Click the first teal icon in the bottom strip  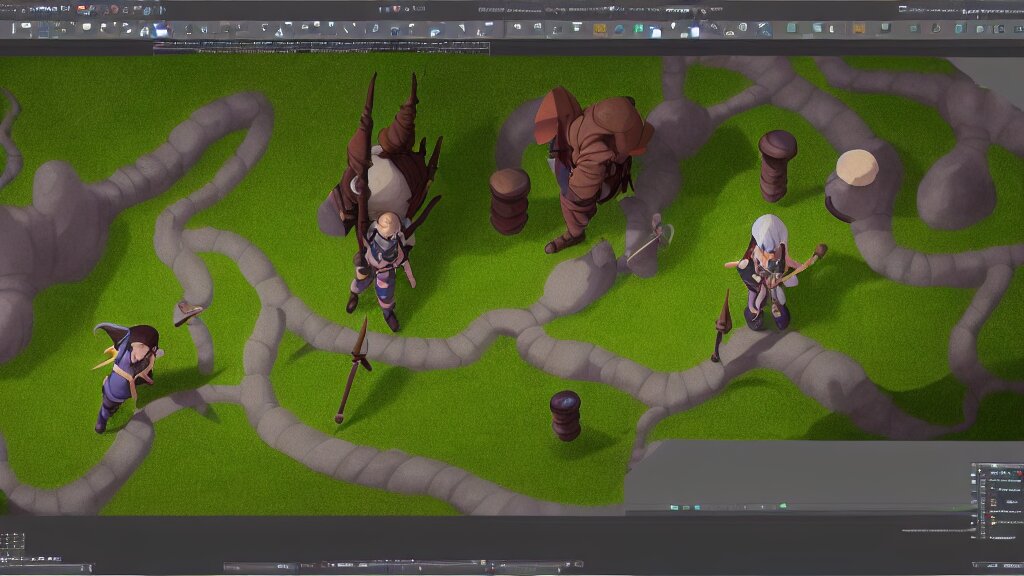click(676, 507)
